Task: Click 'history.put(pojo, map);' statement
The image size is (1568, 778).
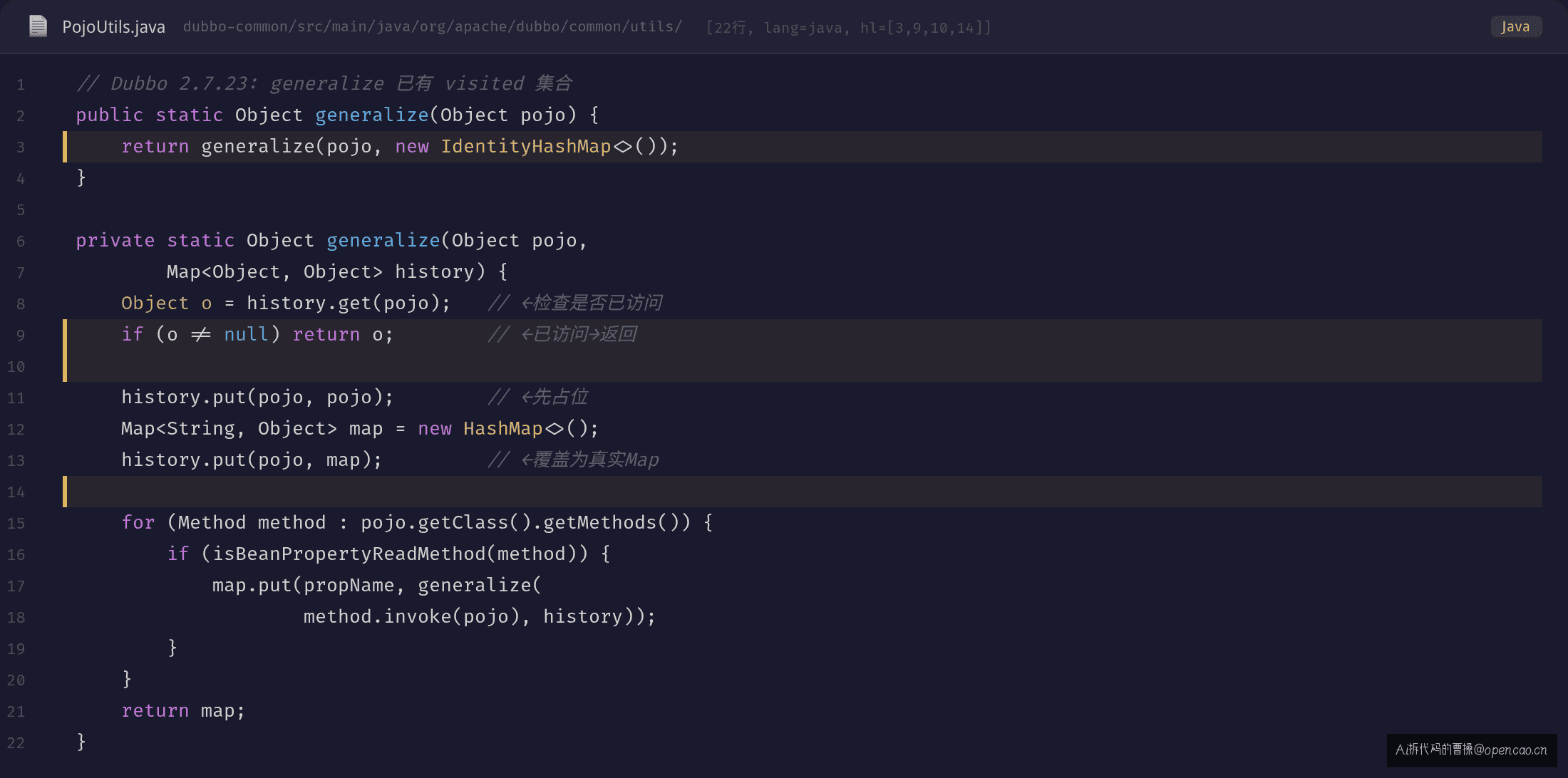Action: pos(252,460)
